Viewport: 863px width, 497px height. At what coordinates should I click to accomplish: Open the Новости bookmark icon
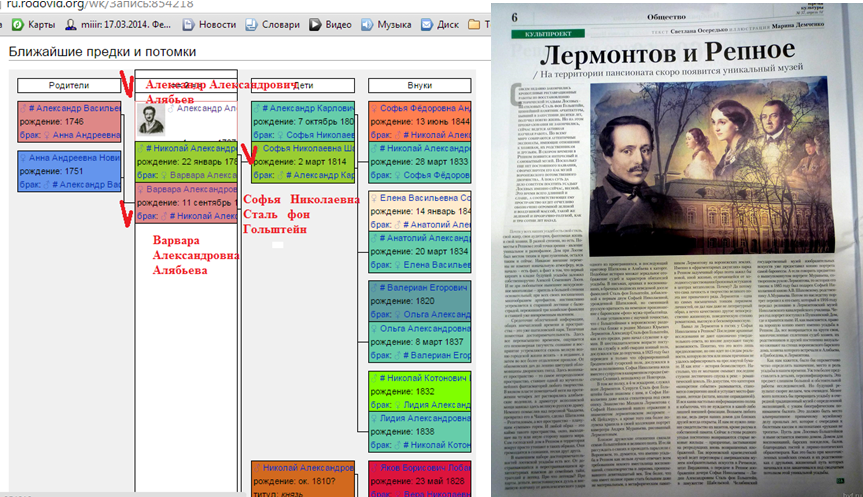(188, 25)
